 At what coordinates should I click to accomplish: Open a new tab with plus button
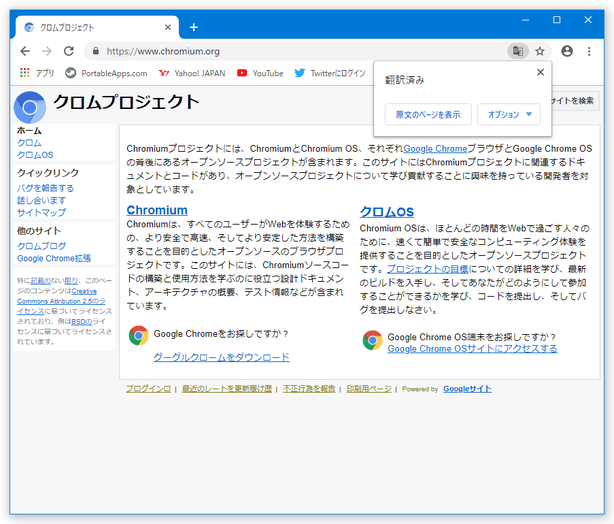click(193, 27)
